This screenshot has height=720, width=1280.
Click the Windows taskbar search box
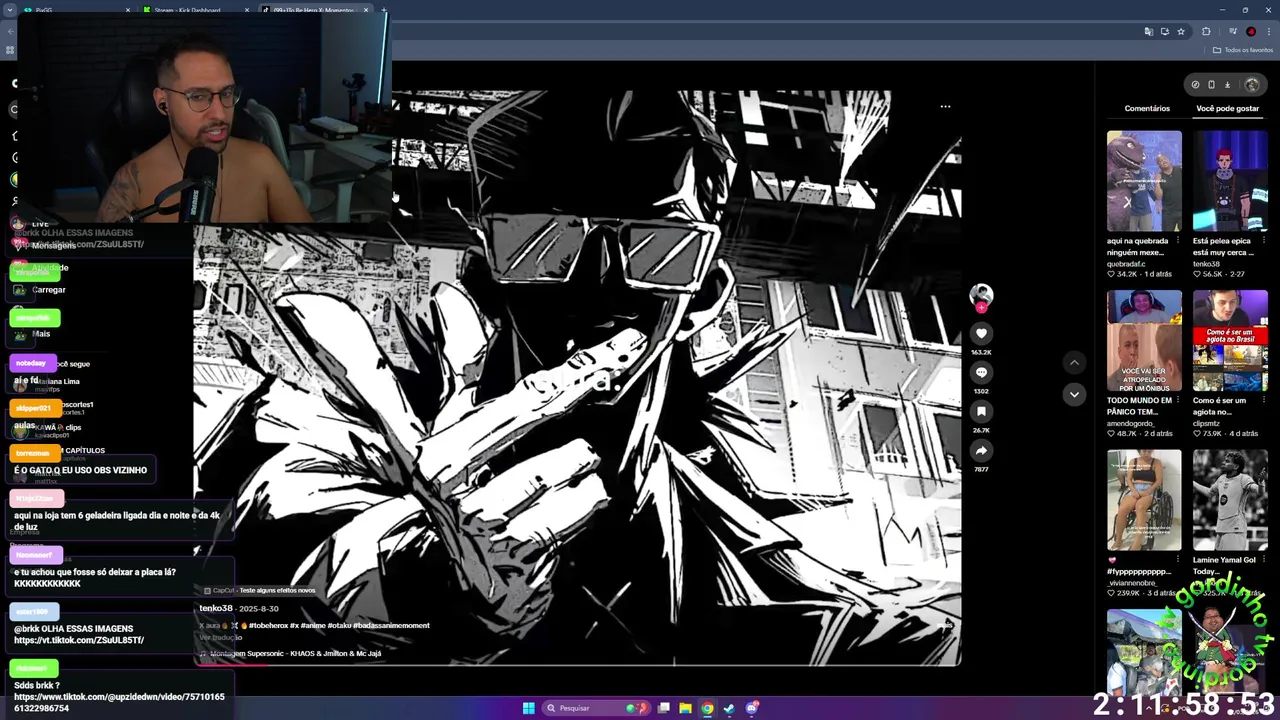[595, 708]
